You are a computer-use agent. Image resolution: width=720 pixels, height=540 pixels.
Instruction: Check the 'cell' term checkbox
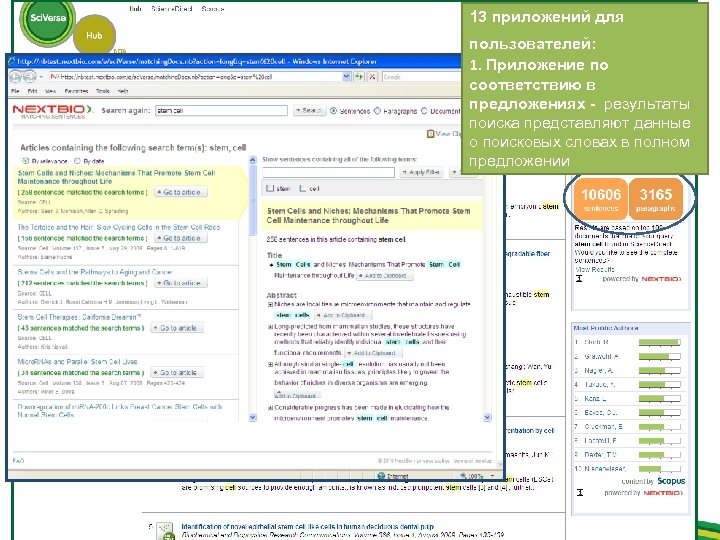pos(303,188)
